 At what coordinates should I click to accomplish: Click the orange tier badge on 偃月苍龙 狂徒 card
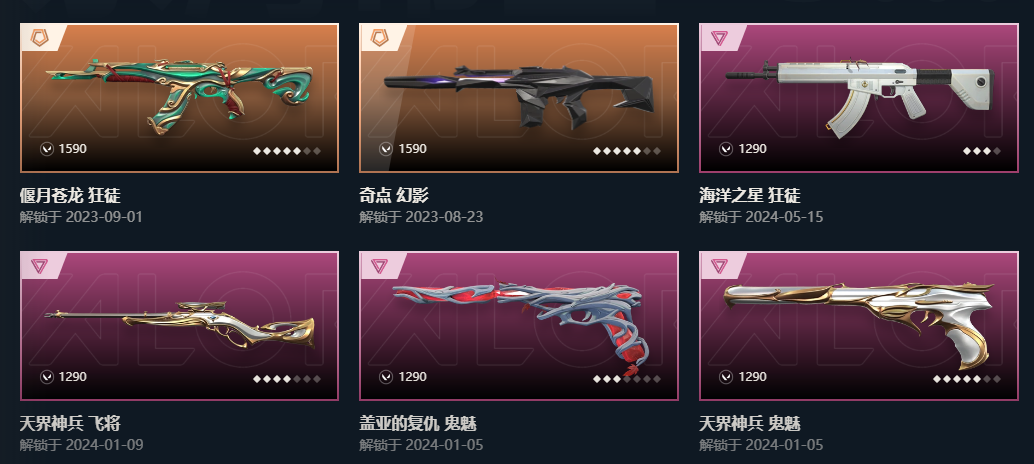pos(41,38)
